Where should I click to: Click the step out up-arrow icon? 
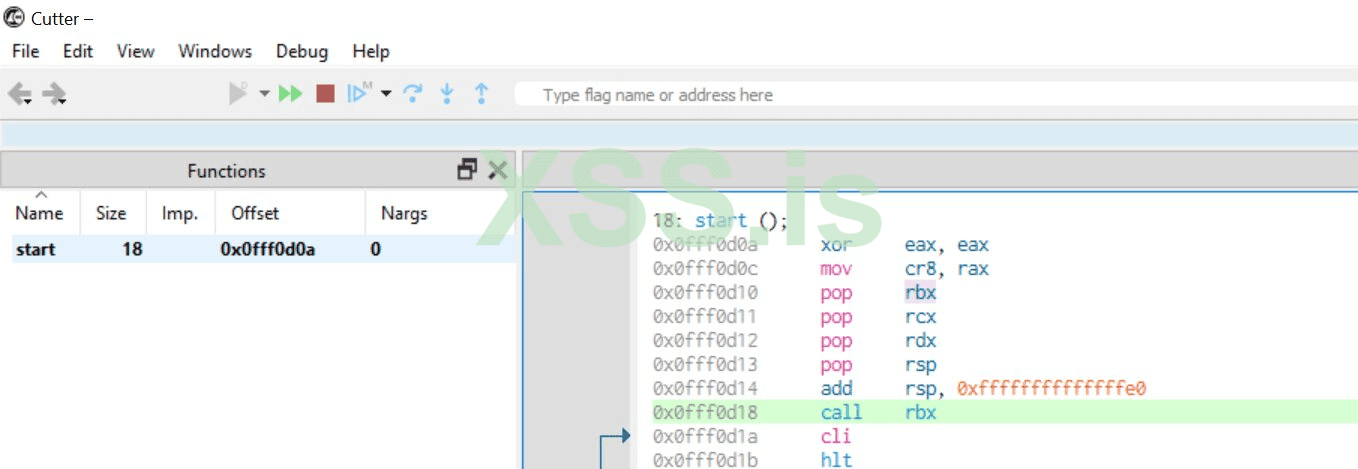point(481,93)
